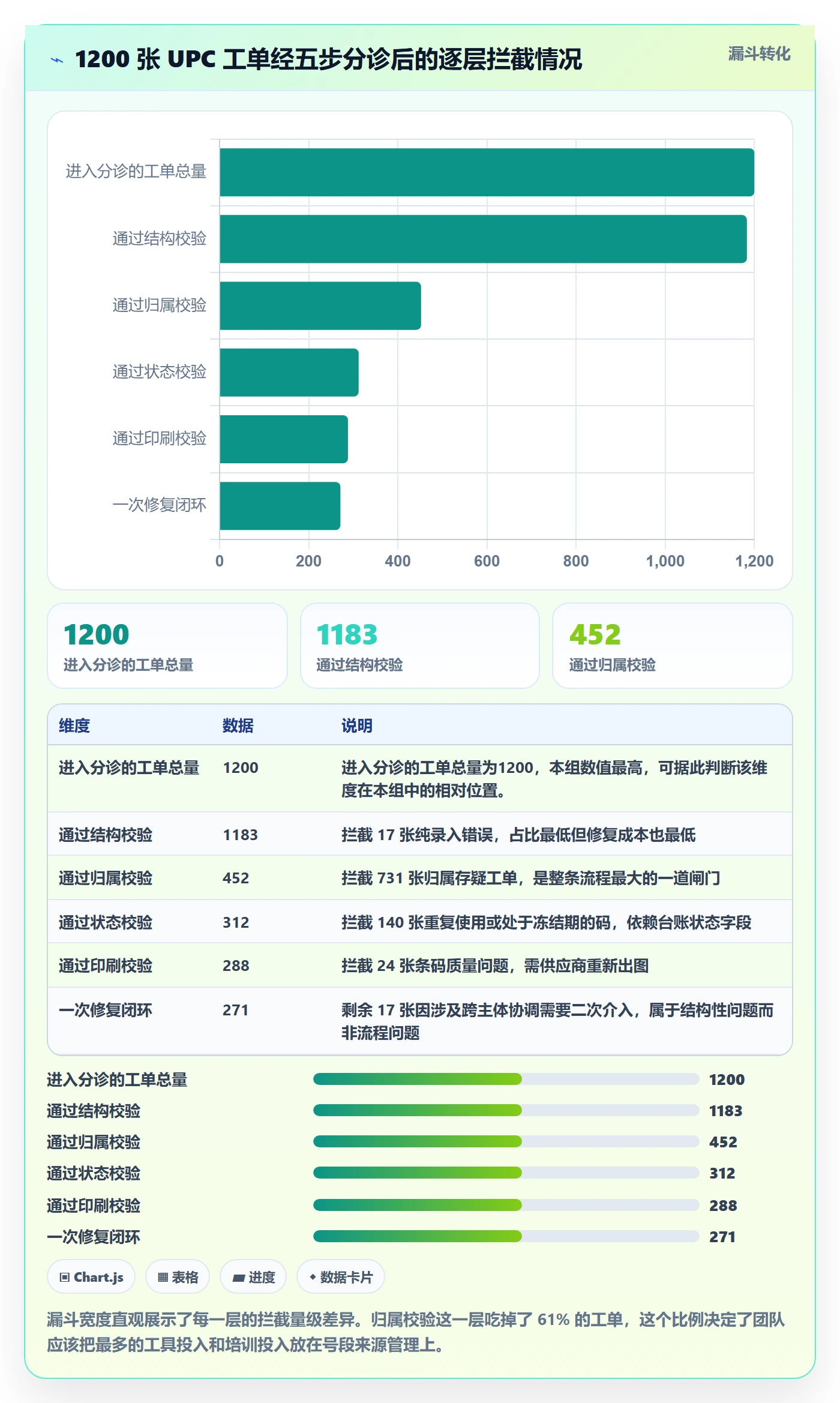Click the note starting 拦截 731 张归属存疑工单
The image size is (840, 1403).
(531, 878)
